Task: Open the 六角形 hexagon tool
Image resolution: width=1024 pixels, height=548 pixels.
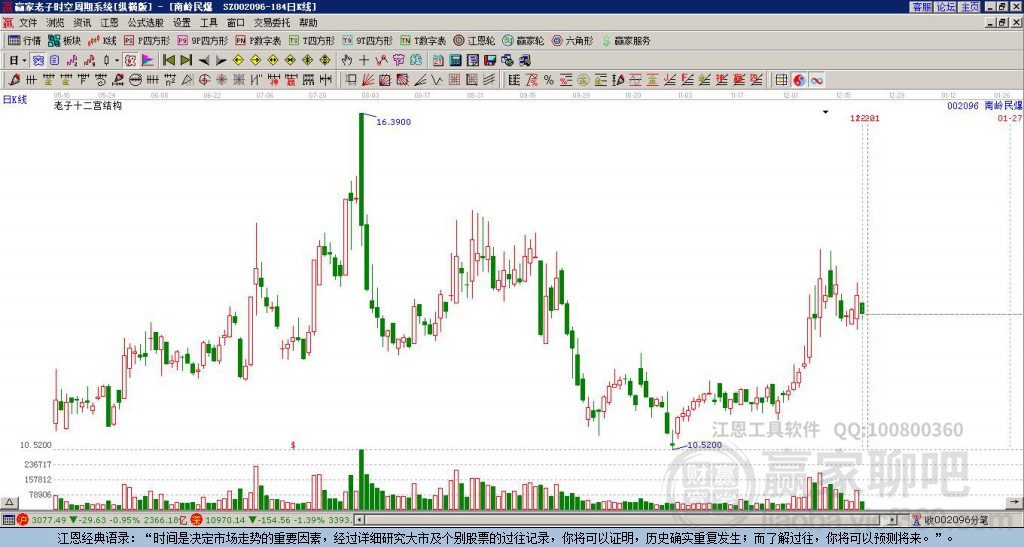Action: click(573, 40)
